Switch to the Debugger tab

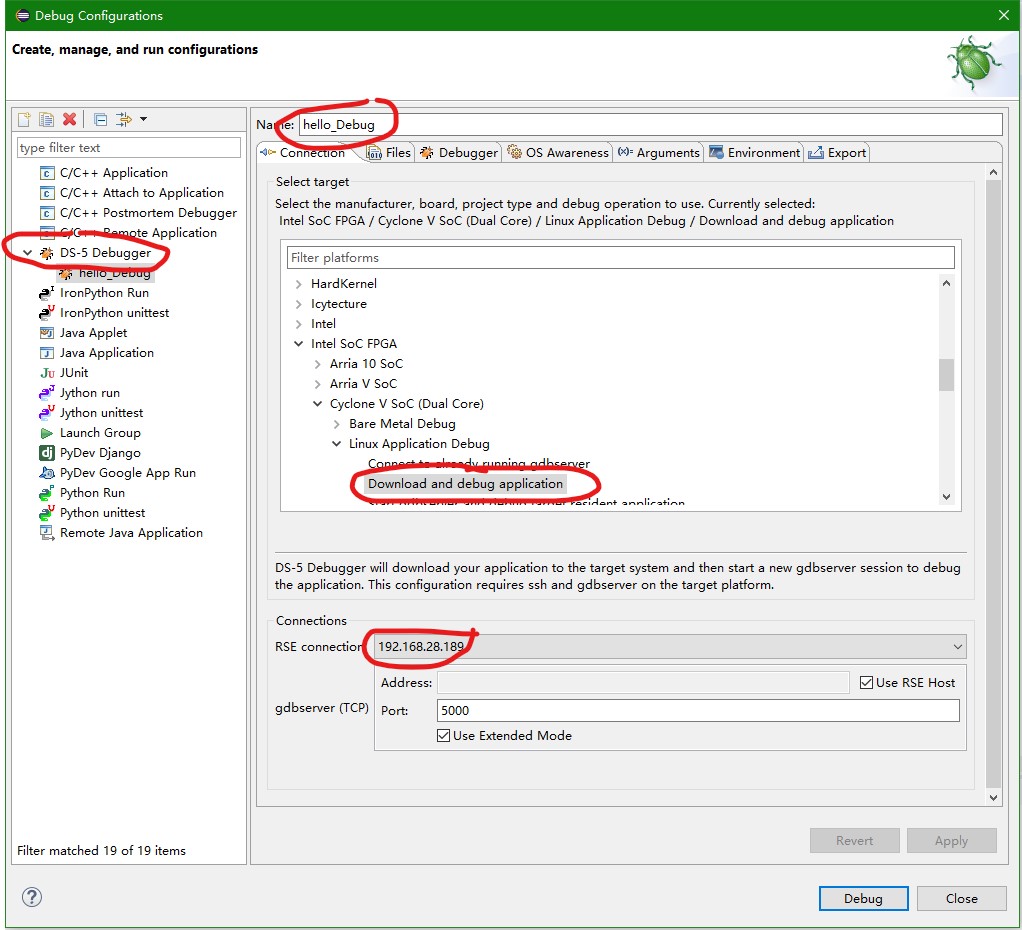coord(459,153)
